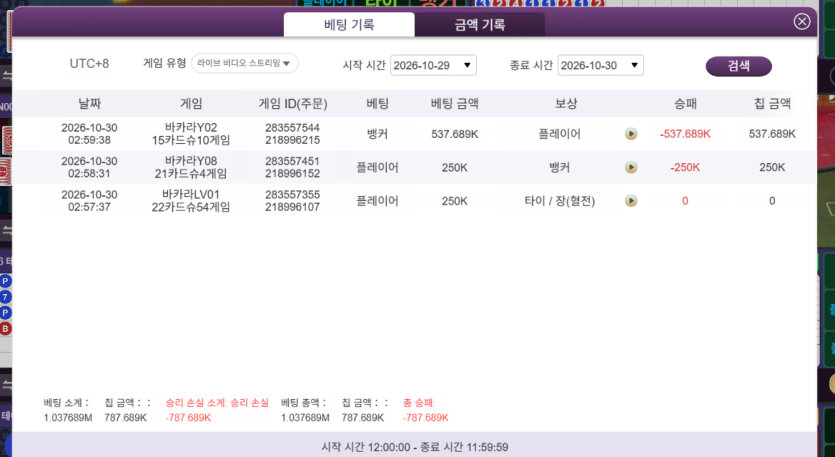835x457 pixels.
Task: Click the 칩 금액 column header
Action: [x=772, y=103]
